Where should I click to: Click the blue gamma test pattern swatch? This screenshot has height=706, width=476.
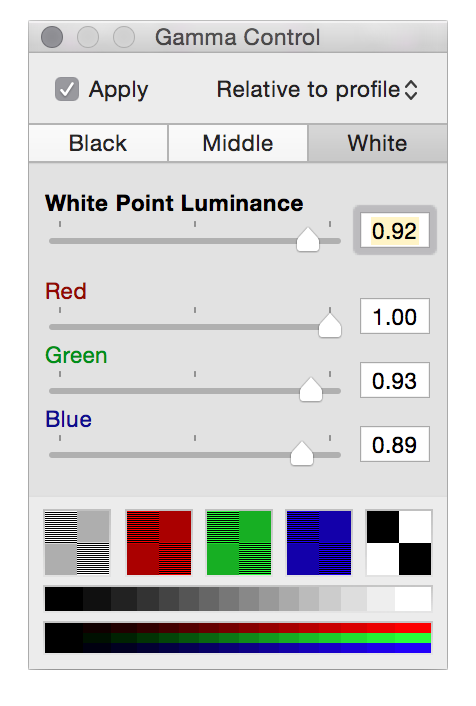coord(319,543)
